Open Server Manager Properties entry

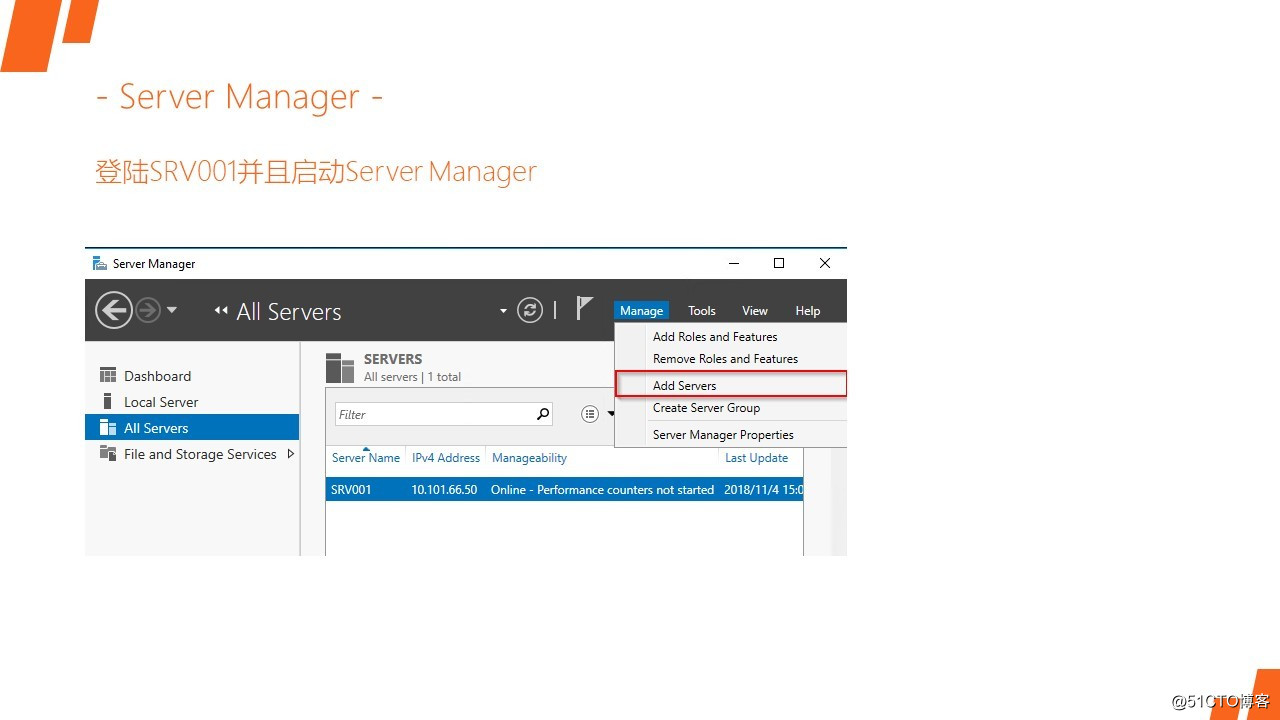(x=723, y=435)
